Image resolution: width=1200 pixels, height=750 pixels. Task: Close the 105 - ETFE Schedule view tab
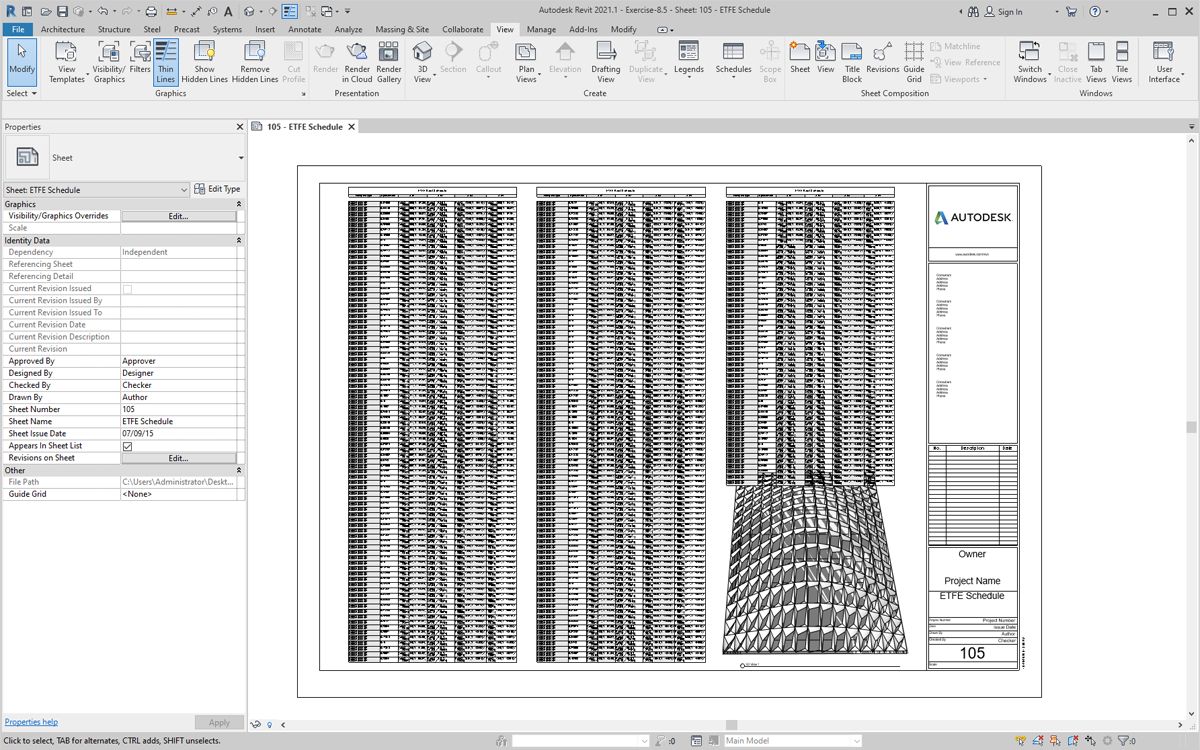click(x=351, y=127)
